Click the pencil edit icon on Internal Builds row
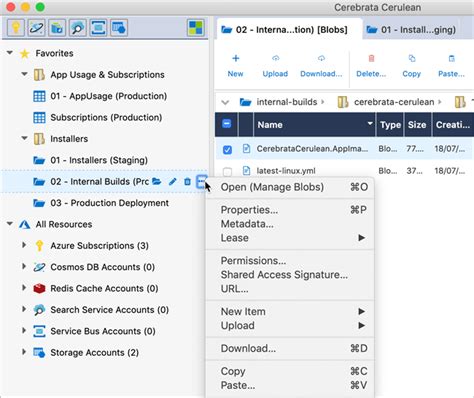The width and height of the screenshot is (474, 398). (x=172, y=182)
